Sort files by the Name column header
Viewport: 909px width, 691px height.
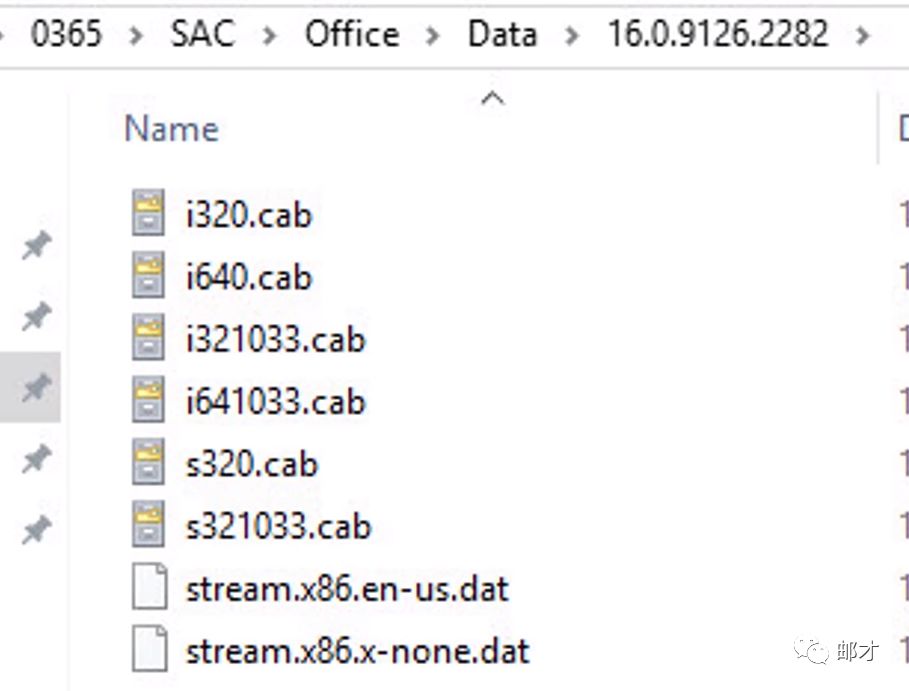click(x=171, y=129)
